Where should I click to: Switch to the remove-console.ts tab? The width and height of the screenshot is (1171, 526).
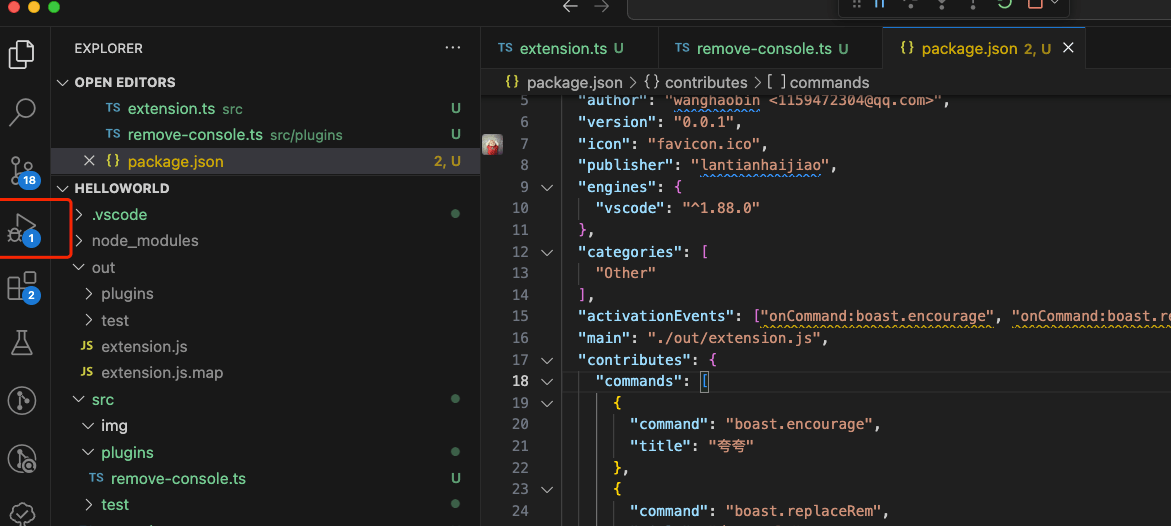763,48
